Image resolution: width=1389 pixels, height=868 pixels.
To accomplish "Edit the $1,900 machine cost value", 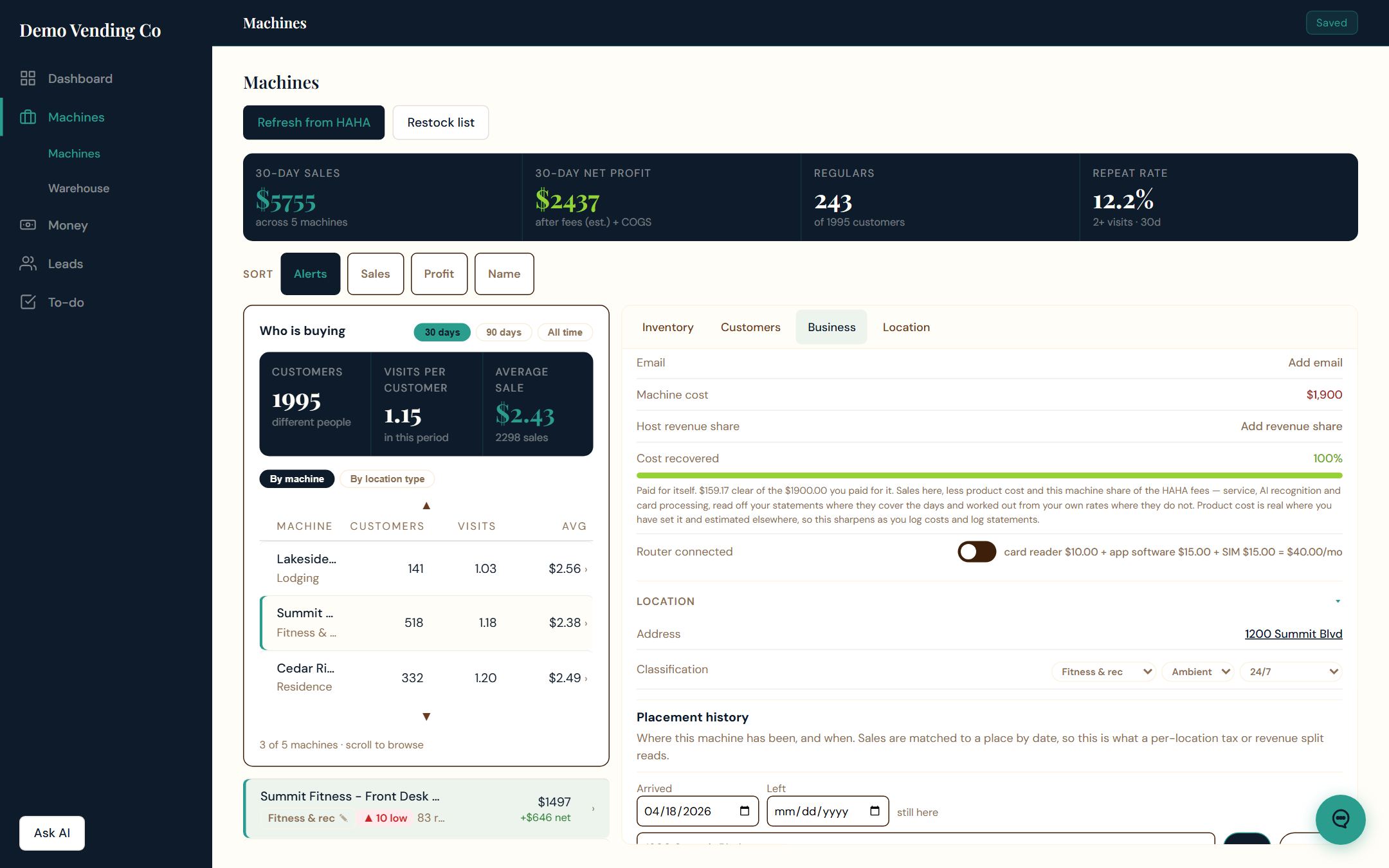I will [1324, 395].
